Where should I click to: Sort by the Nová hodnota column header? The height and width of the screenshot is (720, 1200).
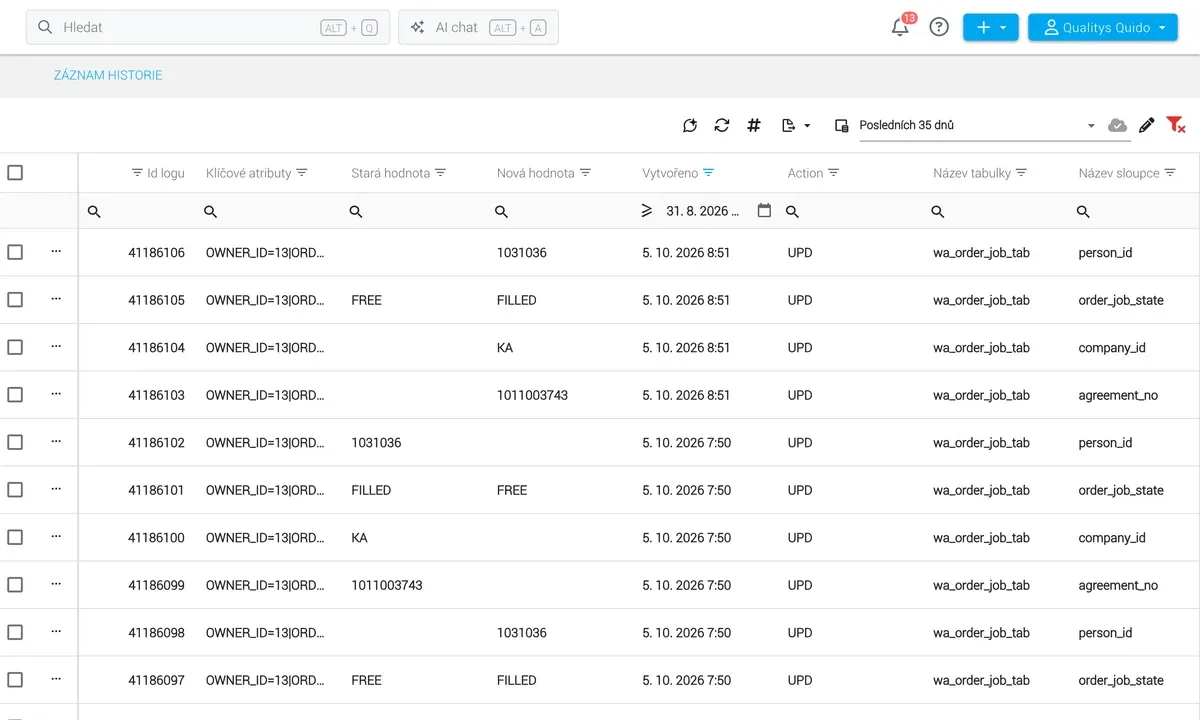[536, 173]
